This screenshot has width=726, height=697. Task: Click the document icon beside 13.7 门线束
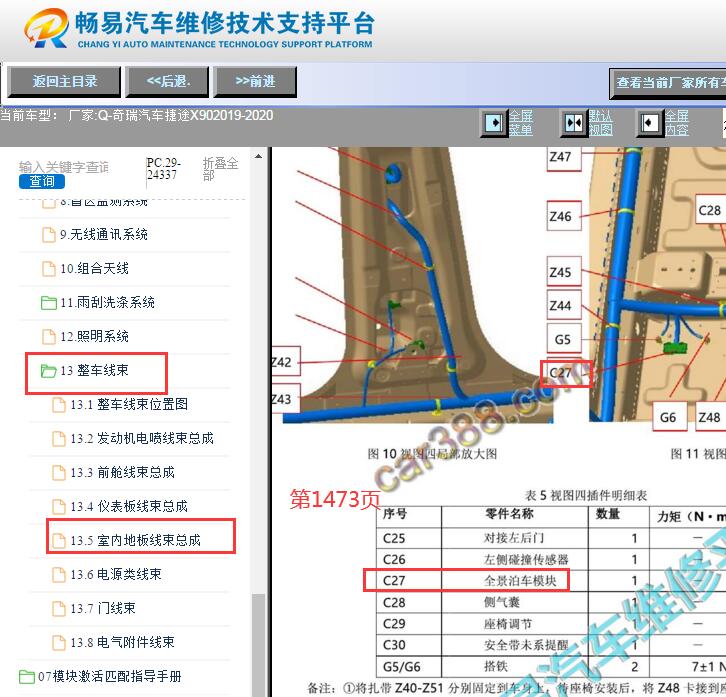[x=59, y=609]
